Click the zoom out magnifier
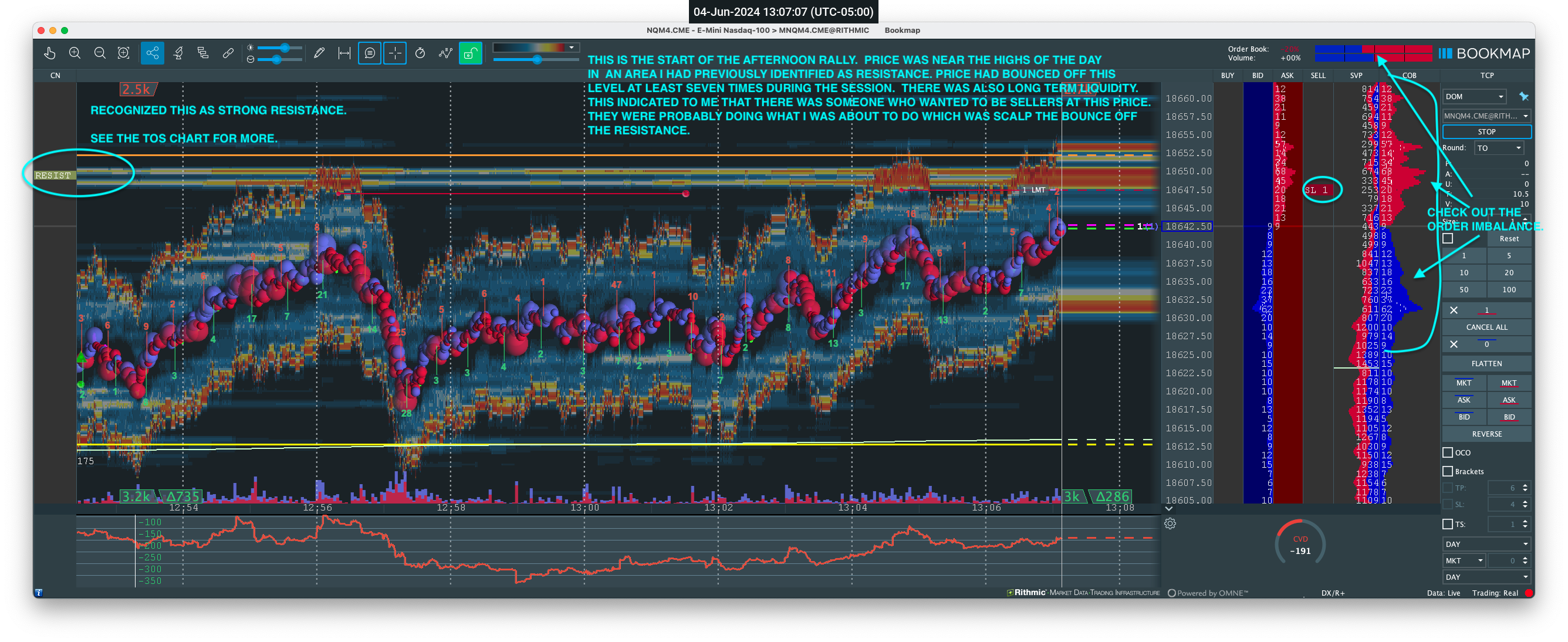This screenshot has width=1568, height=642. [100, 53]
